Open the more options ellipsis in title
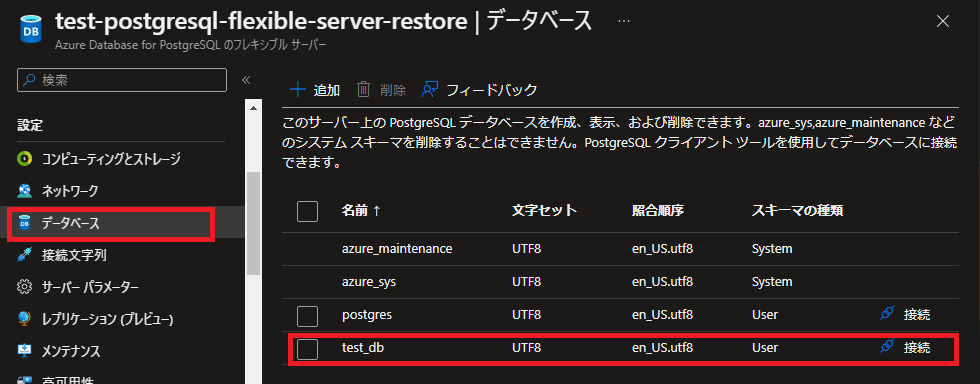This screenshot has height=384, width=980. (623, 21)
